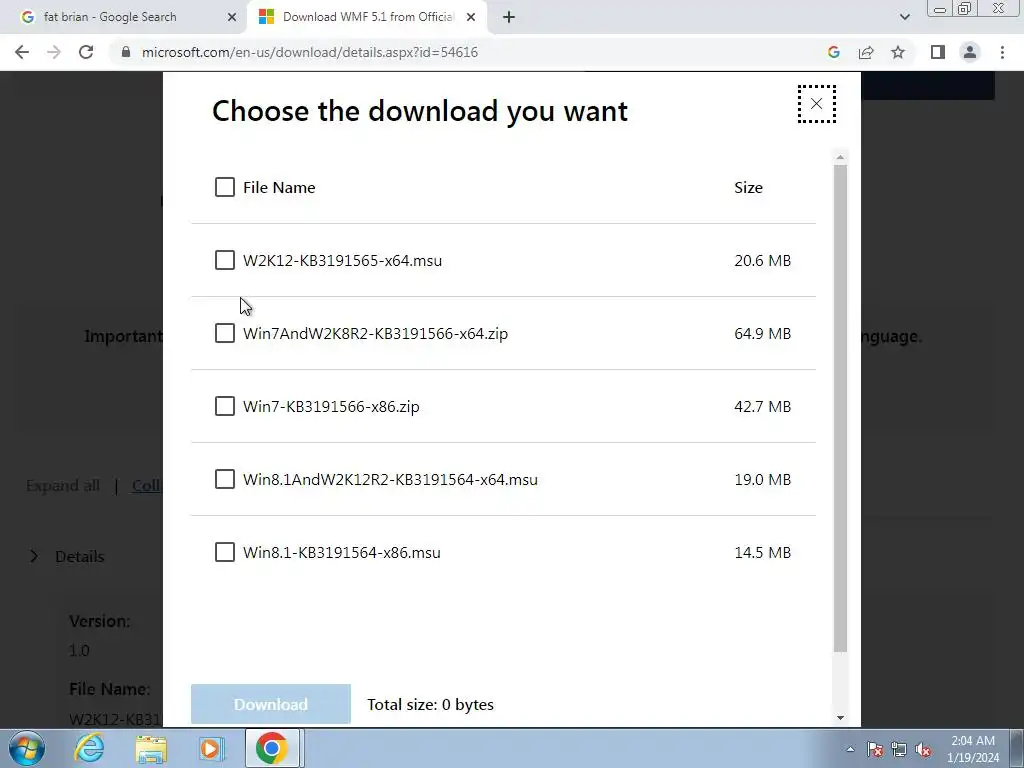Open the network tray icon
This screenshot has height=768, width=1024.
(x=899, y=749)
